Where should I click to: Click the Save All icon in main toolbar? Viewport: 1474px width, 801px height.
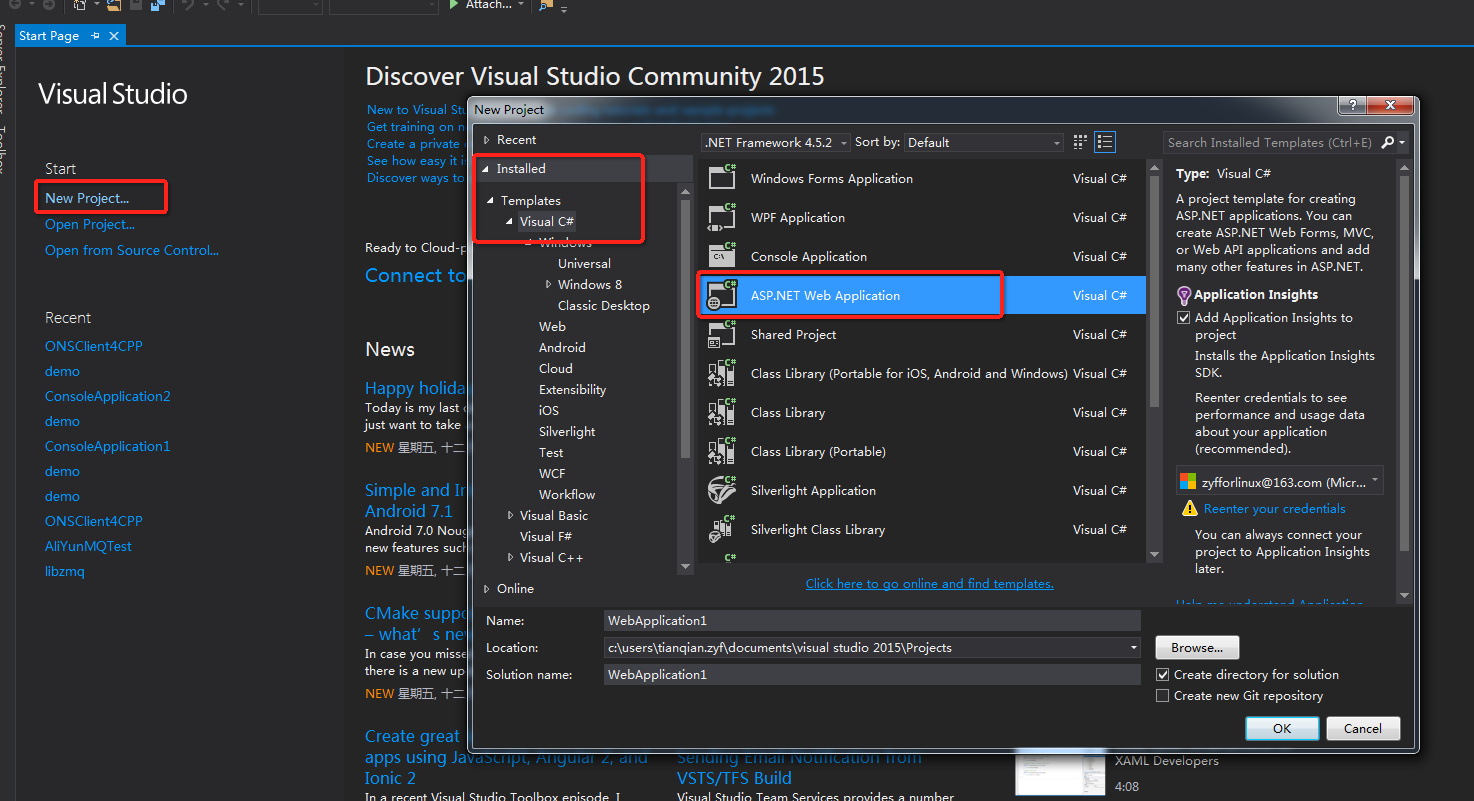(x=157, y=5)
